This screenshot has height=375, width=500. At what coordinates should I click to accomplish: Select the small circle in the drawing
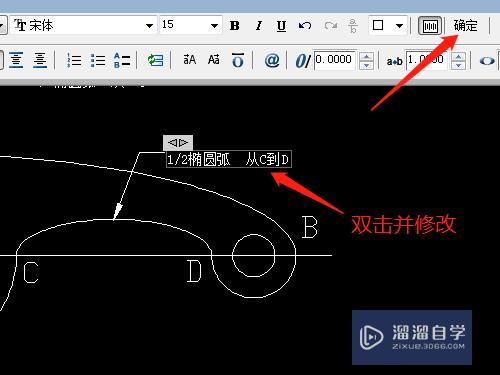254,256
